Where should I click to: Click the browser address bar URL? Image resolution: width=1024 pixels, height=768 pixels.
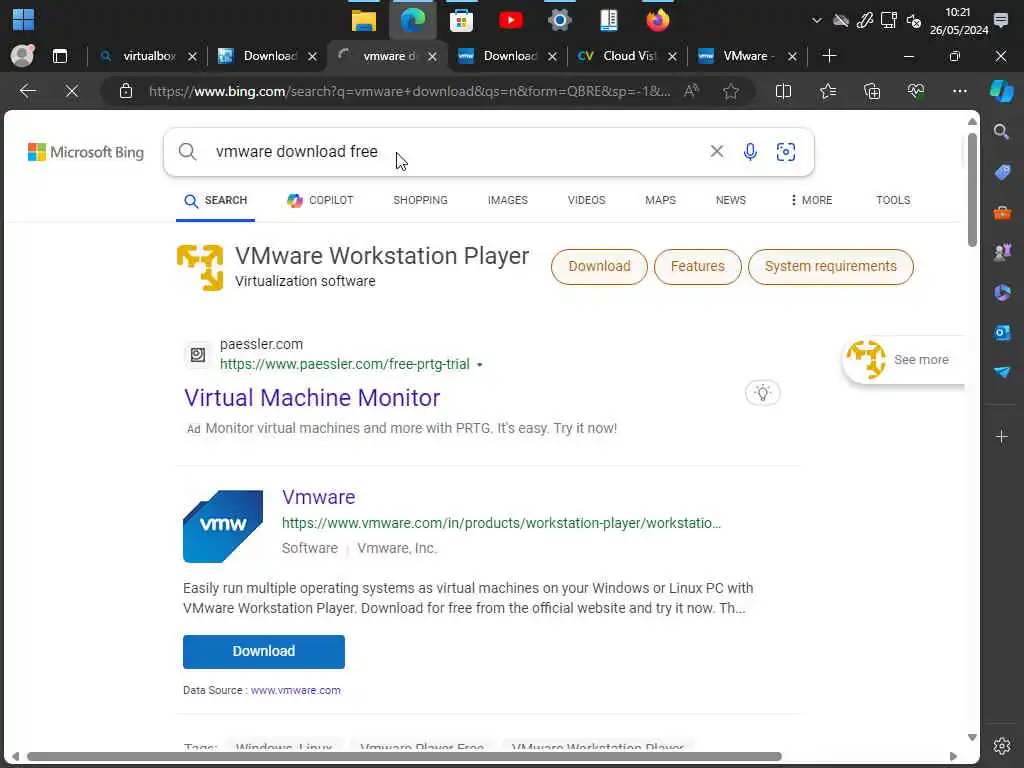409,91
